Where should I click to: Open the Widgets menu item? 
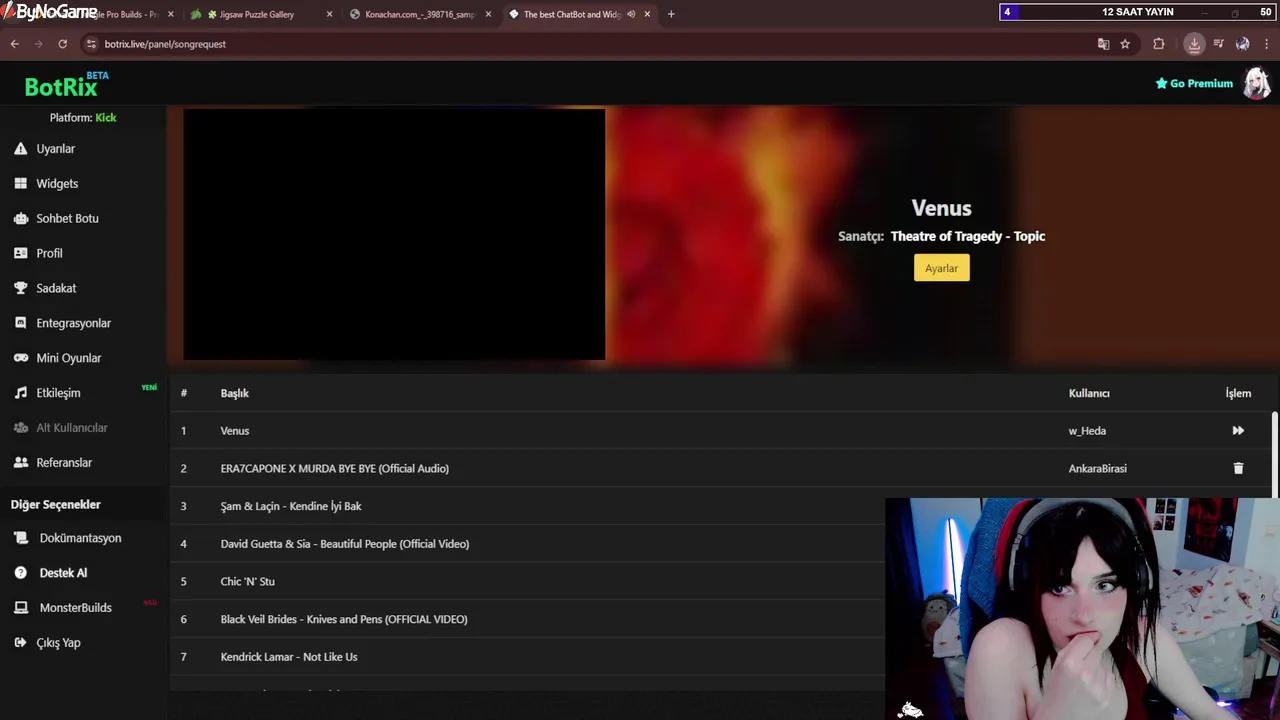(57, 184)
